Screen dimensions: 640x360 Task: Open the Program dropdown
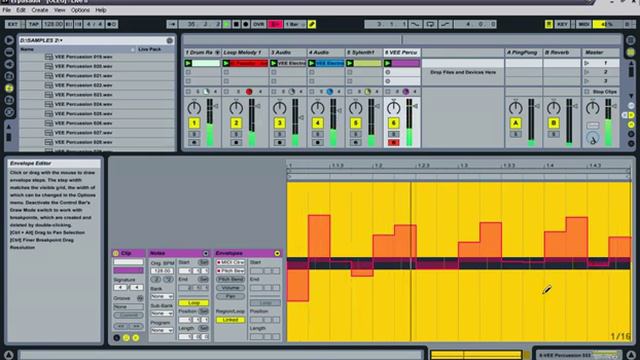(x=162, y=330)
